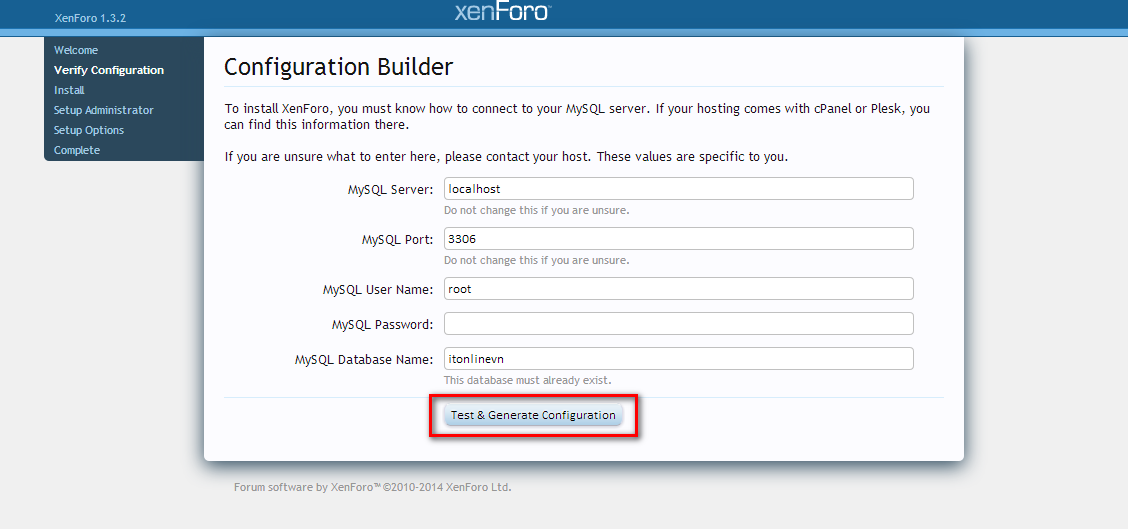Click the MySQL Database Name label
The width and height of the screenshot is (1128, 529).
point(363,360)
